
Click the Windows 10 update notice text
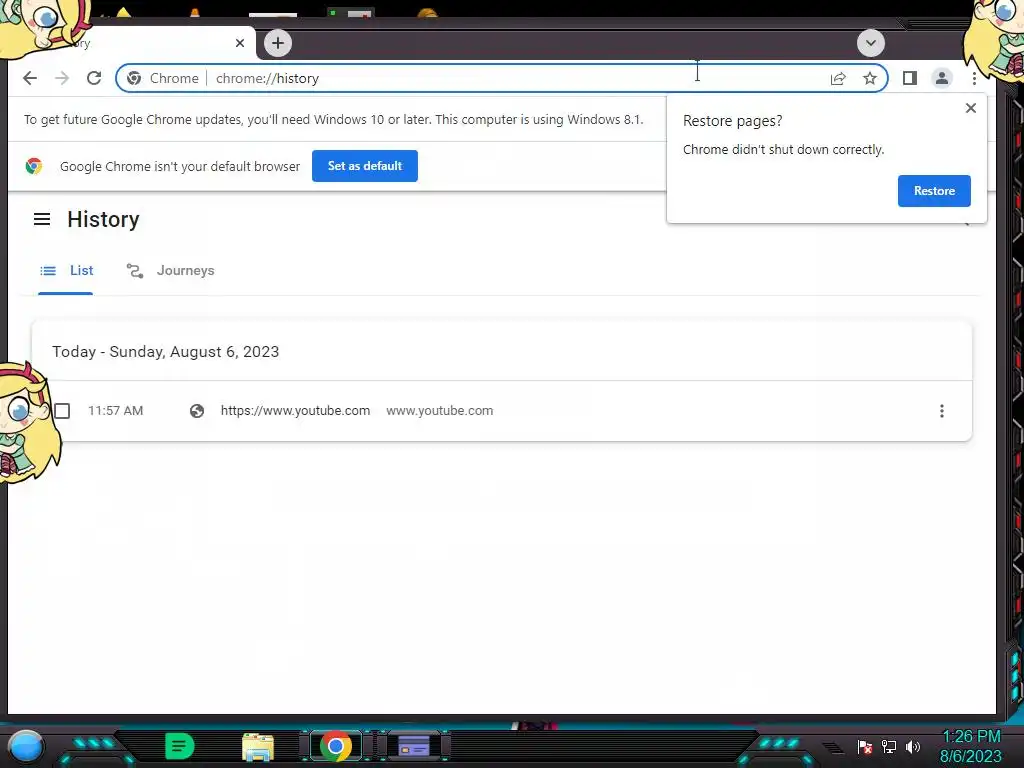coord(334,120)
